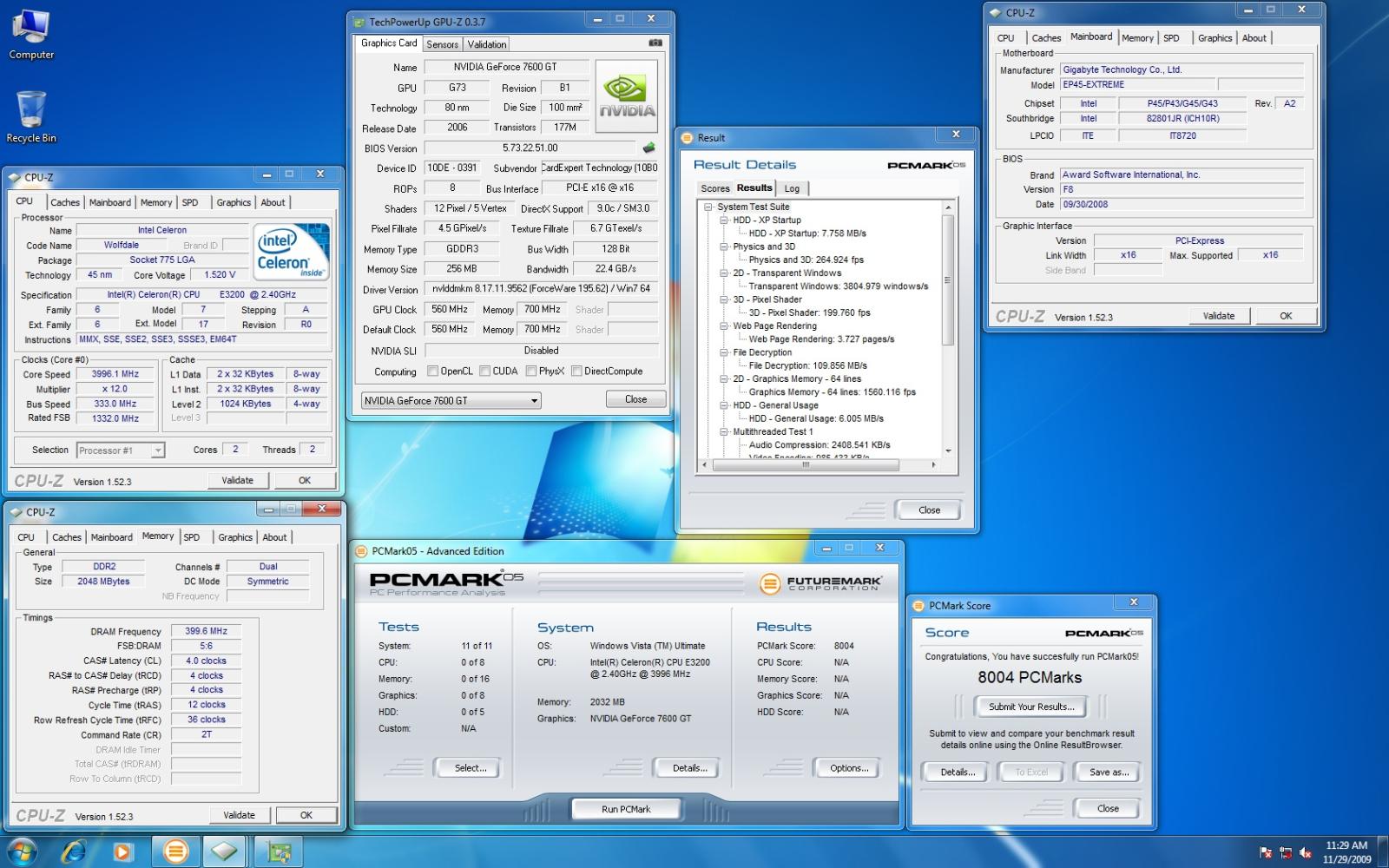Image resolution: width=1389 pixels, height=868 pixels.
Task: Click the PCMark Score window title icon
Action: 919,606
